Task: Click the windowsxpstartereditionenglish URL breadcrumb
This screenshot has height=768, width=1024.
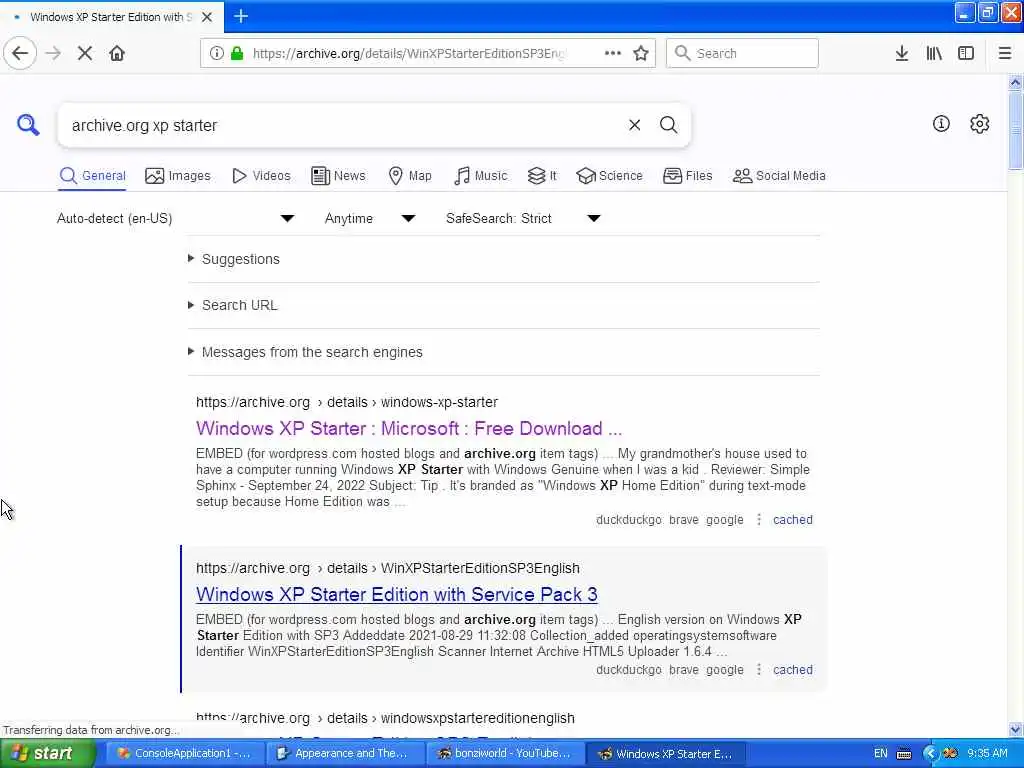Action: [x=385, y=718]
